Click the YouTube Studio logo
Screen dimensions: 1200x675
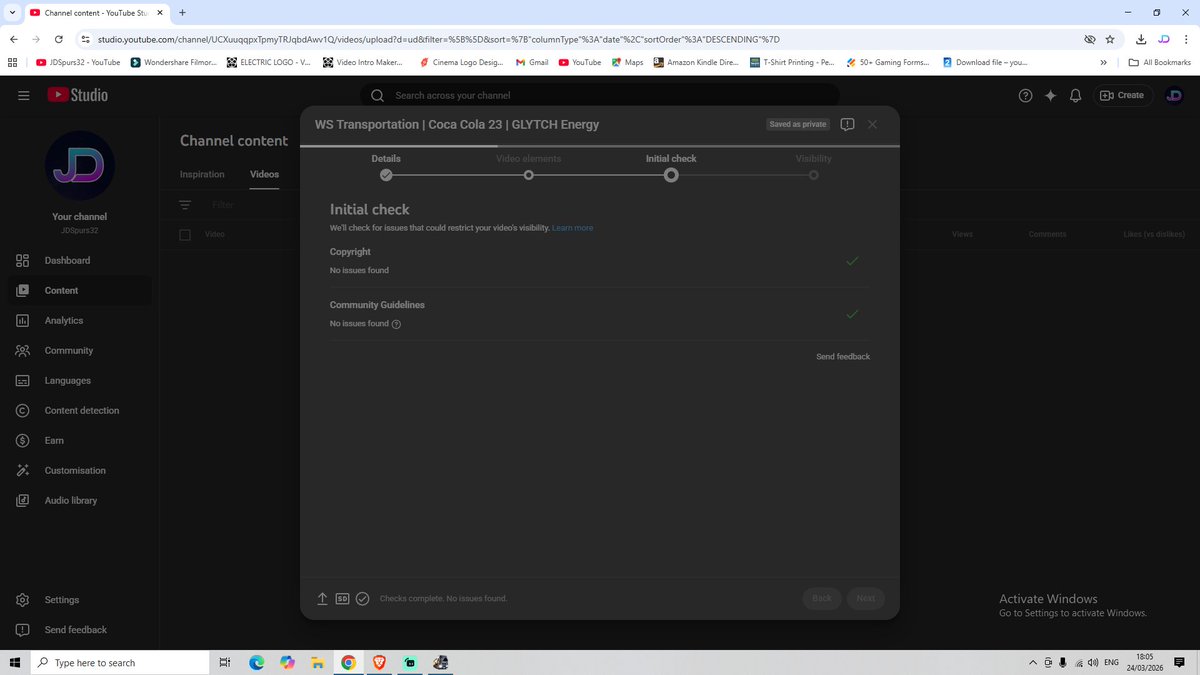point(78,95)
